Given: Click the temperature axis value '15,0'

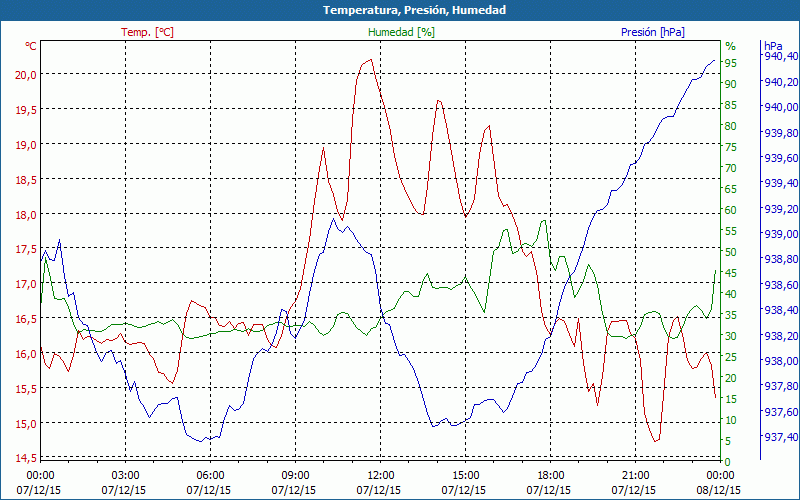Looking at the screenshot, I should tap(26, 424).
